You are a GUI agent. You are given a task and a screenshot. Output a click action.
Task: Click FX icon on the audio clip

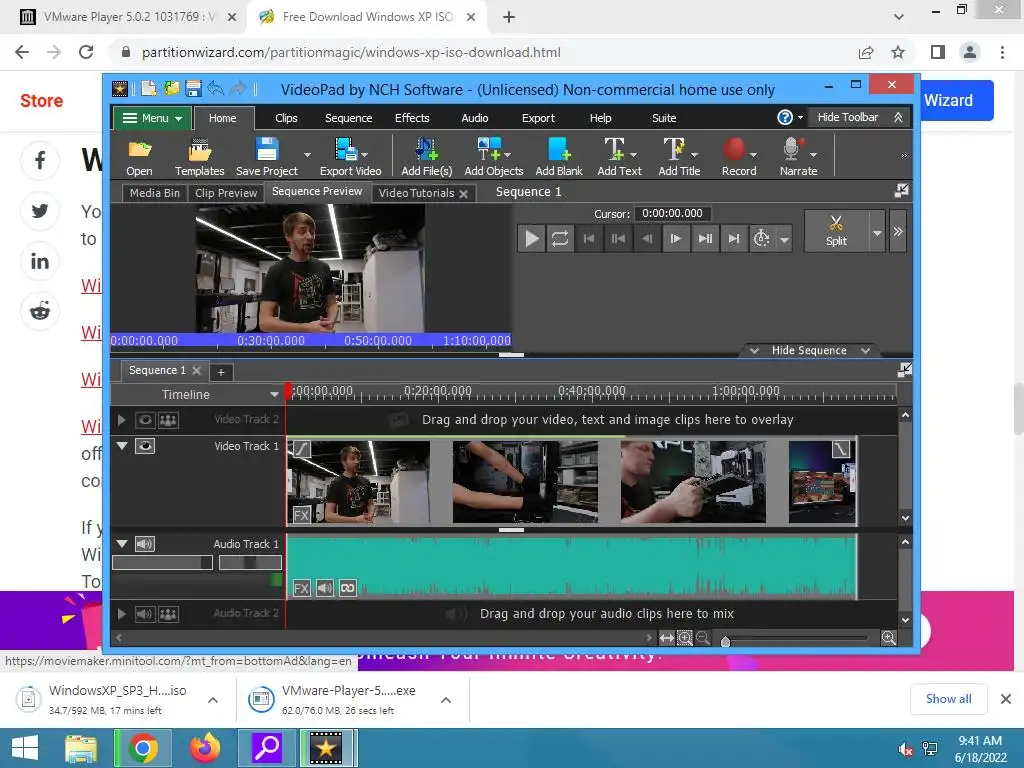[301, 588]
